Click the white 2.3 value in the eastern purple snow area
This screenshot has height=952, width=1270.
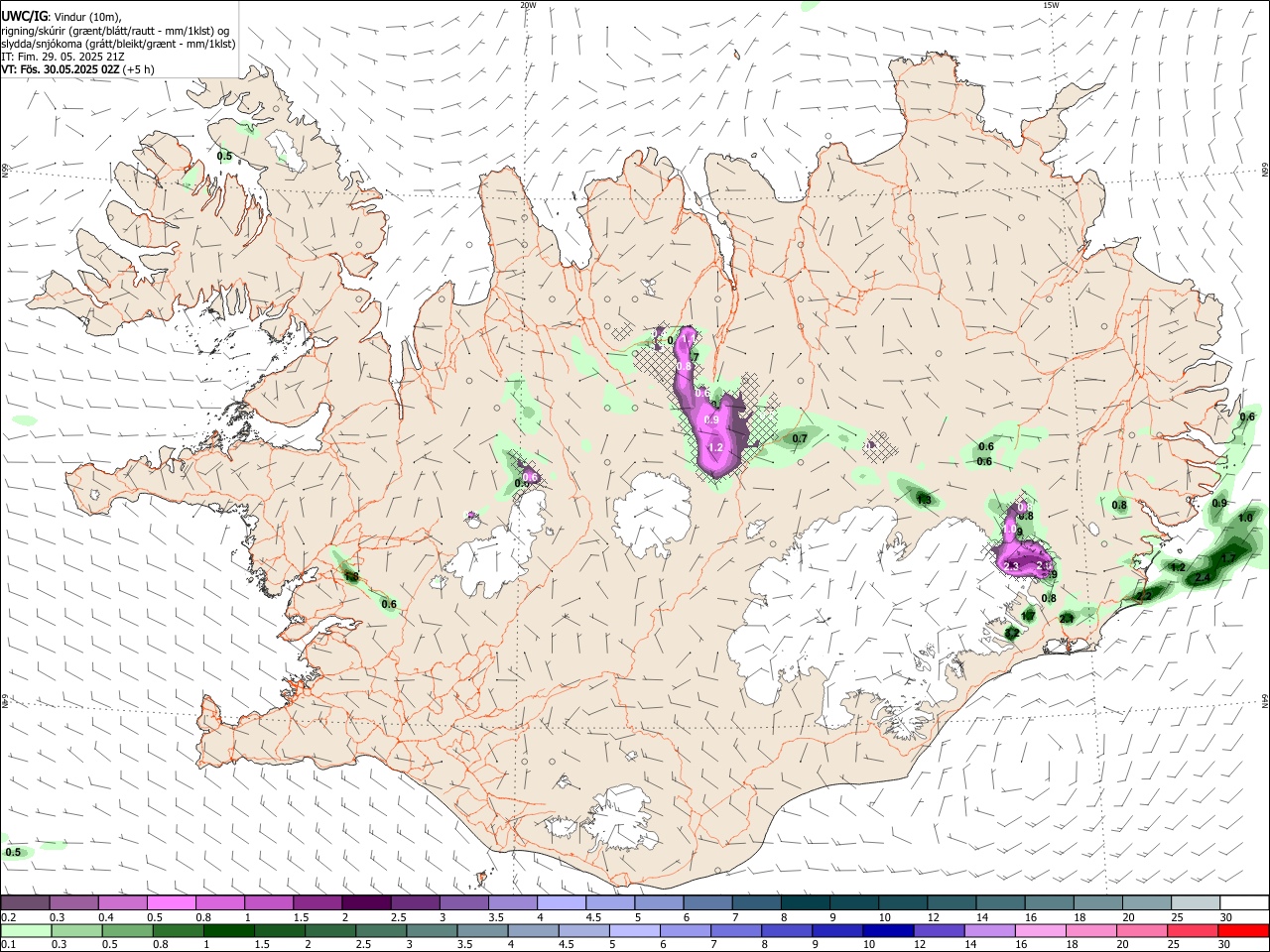(x=1012, y=565)
